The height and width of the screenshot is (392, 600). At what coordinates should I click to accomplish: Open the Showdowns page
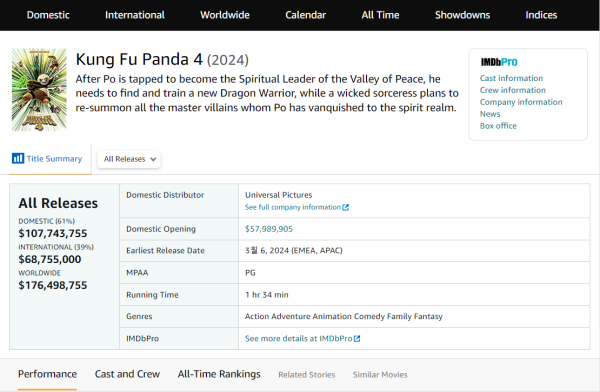click(462, 15)
